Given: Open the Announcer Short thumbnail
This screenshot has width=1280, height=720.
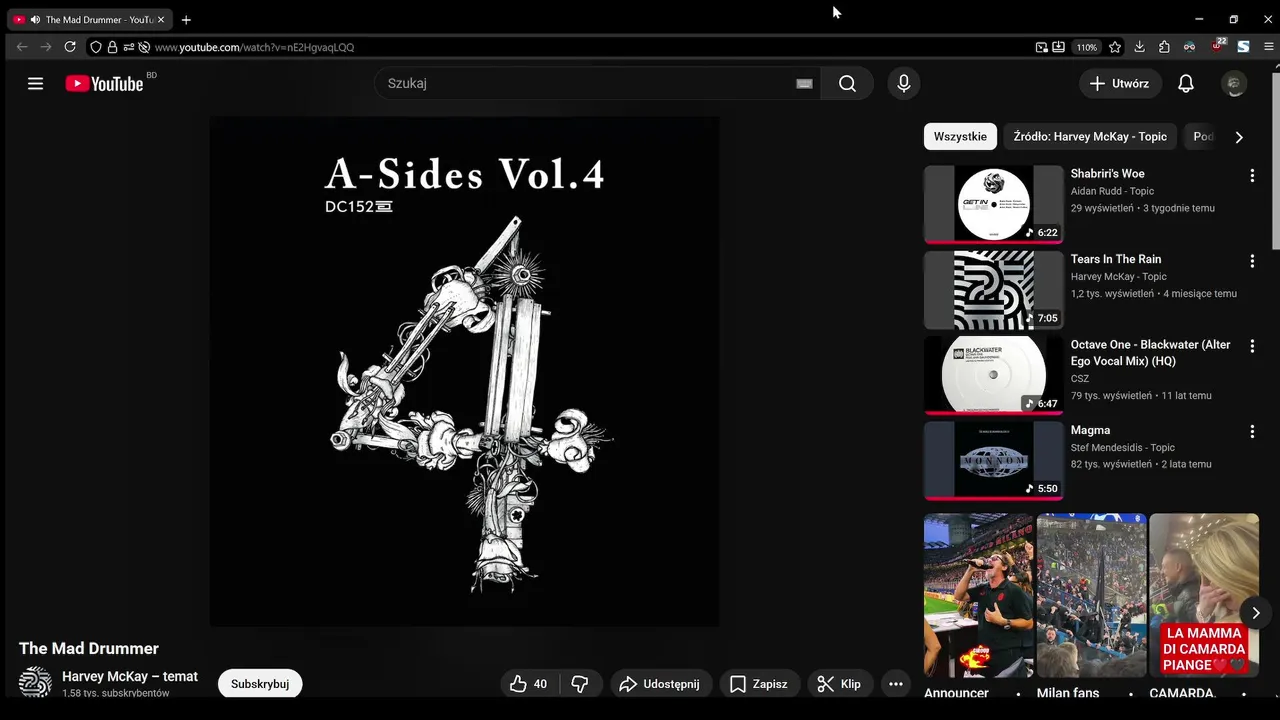Looking at the screenshot, I should tap(979, 596).
